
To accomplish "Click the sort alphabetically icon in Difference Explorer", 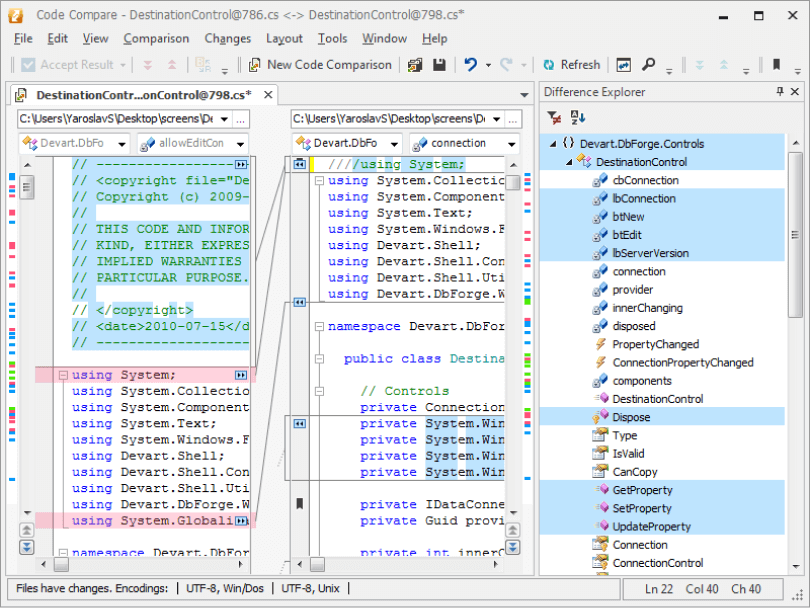I will coord(578,118).
